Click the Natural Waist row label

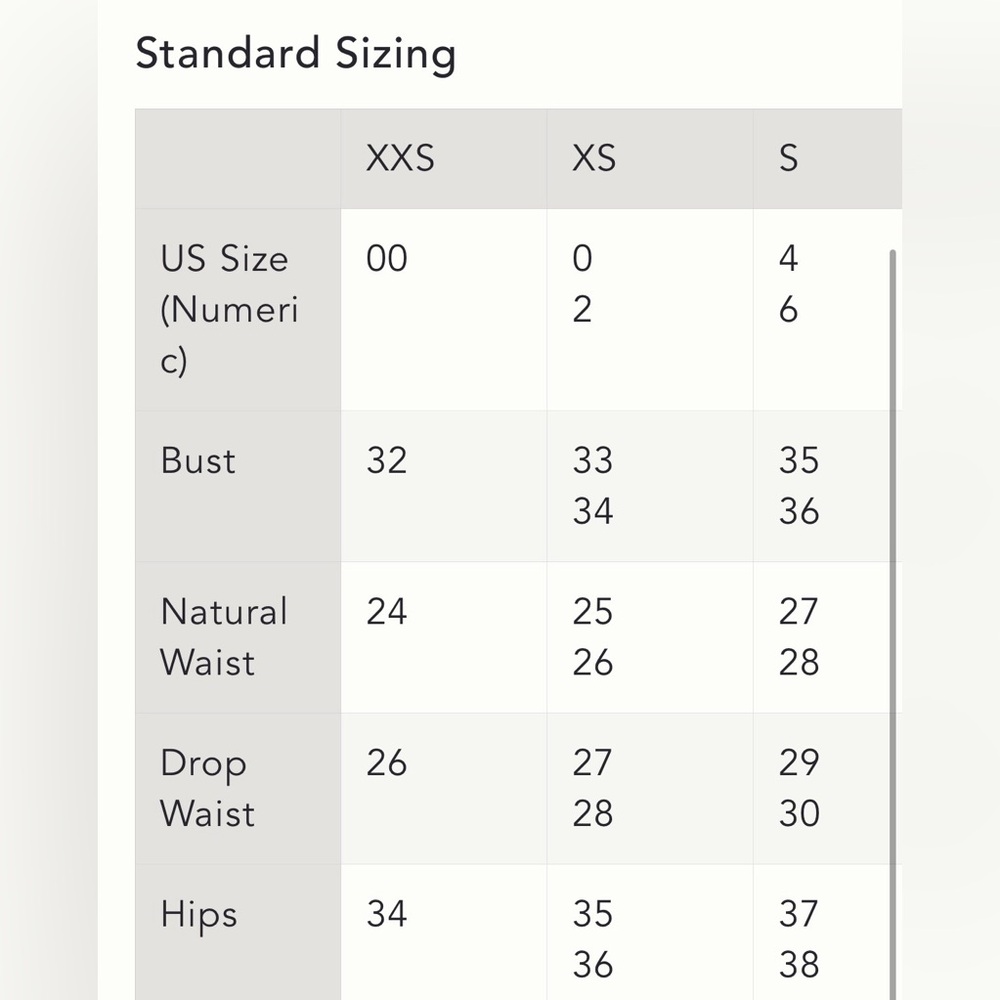pyautogui.click(x=224, y=636)
